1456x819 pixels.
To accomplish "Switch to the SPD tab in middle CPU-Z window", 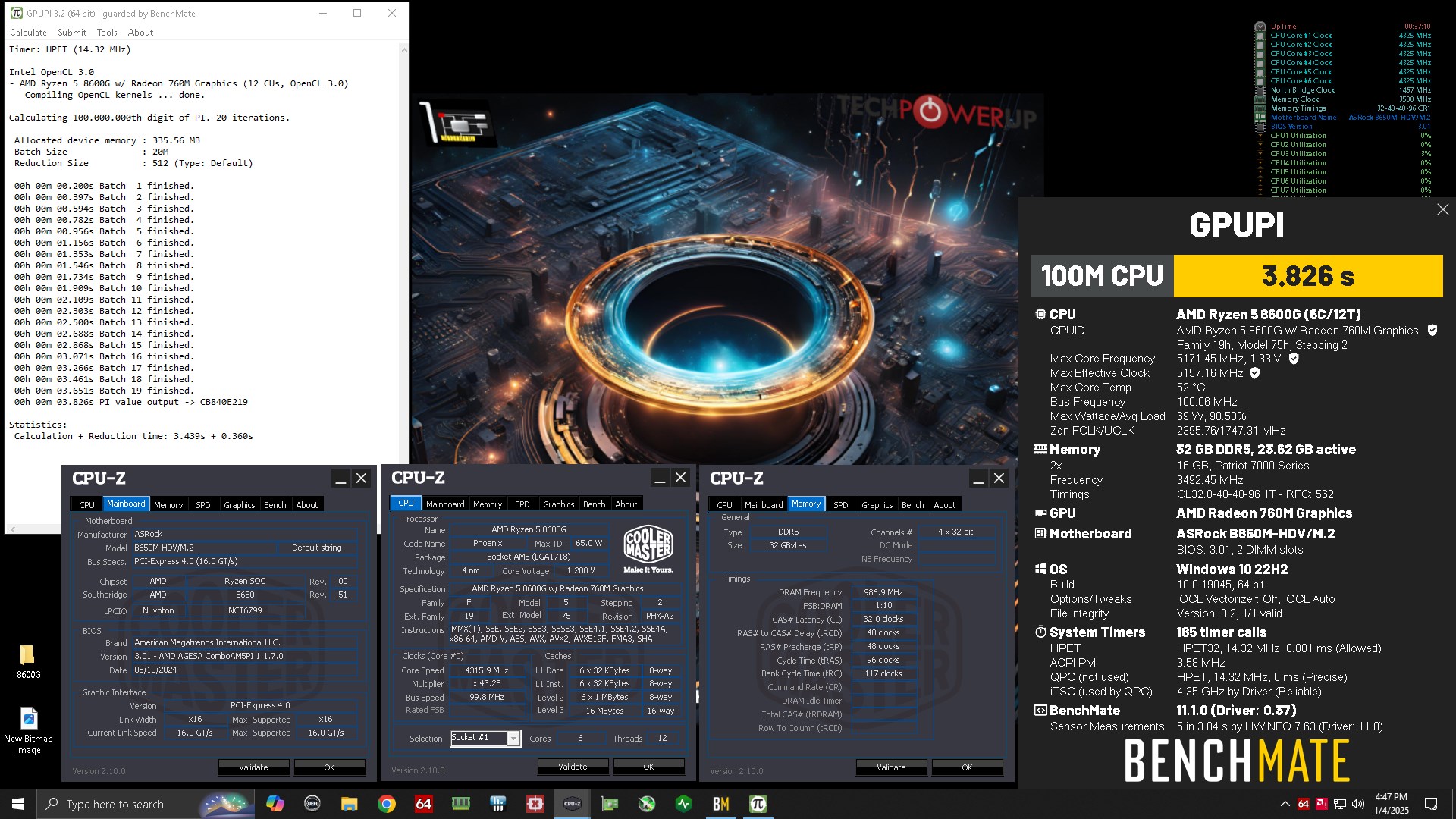I will pos(522,504).
